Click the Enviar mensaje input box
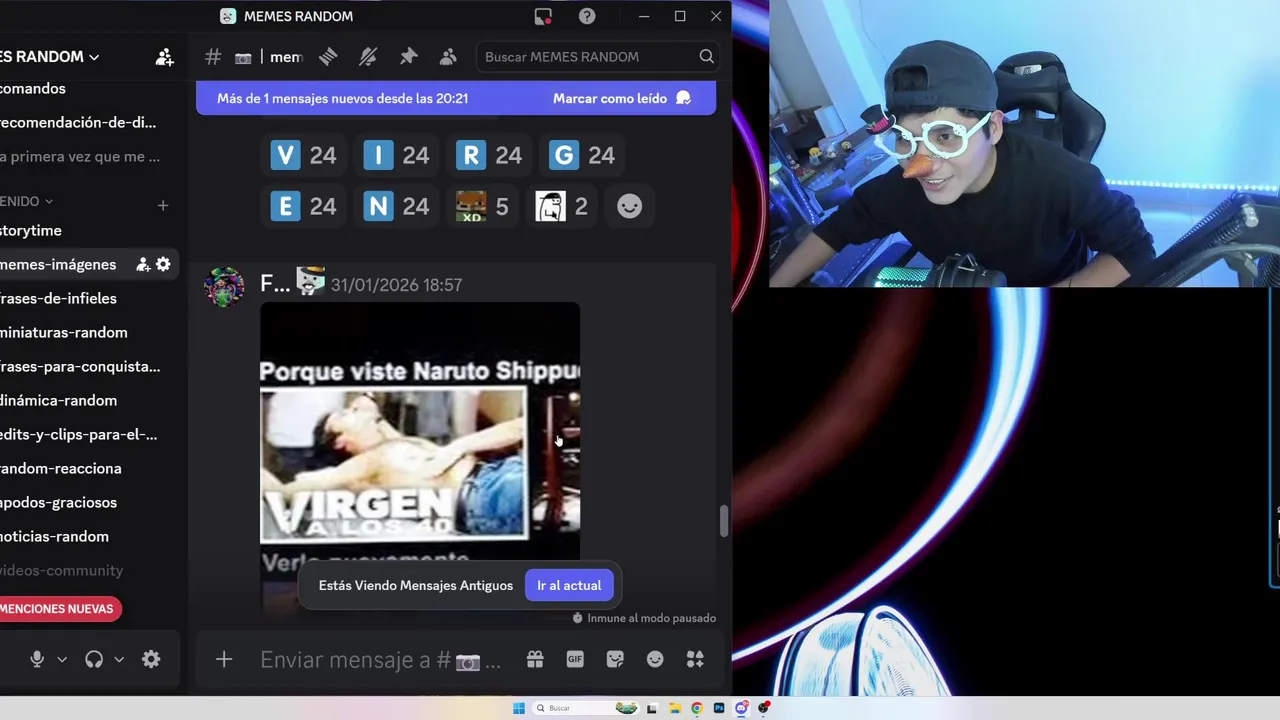Viewport: 1280px width, 720px height. pyautogui.click(x=380, y=660)
